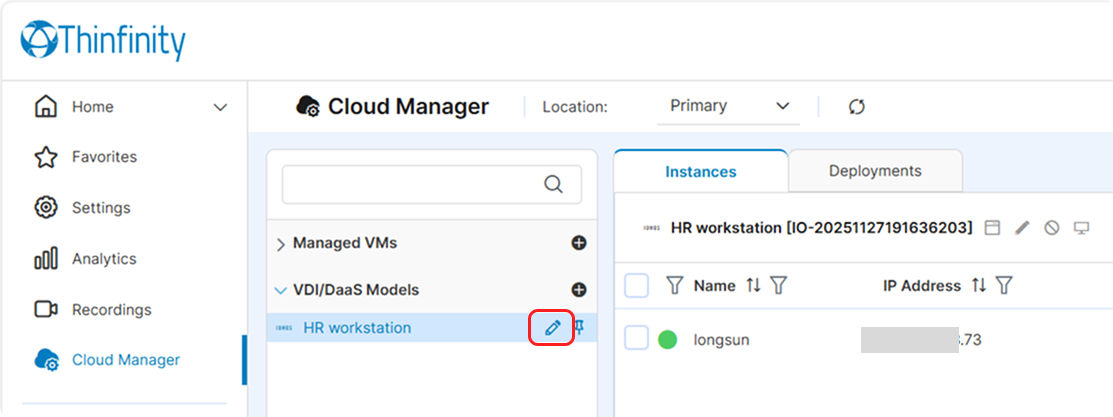Viewport: 1113px width, 417px height.
Task: Click the monitor icon in HR workstation header
Action: (x=1081, y=228)
